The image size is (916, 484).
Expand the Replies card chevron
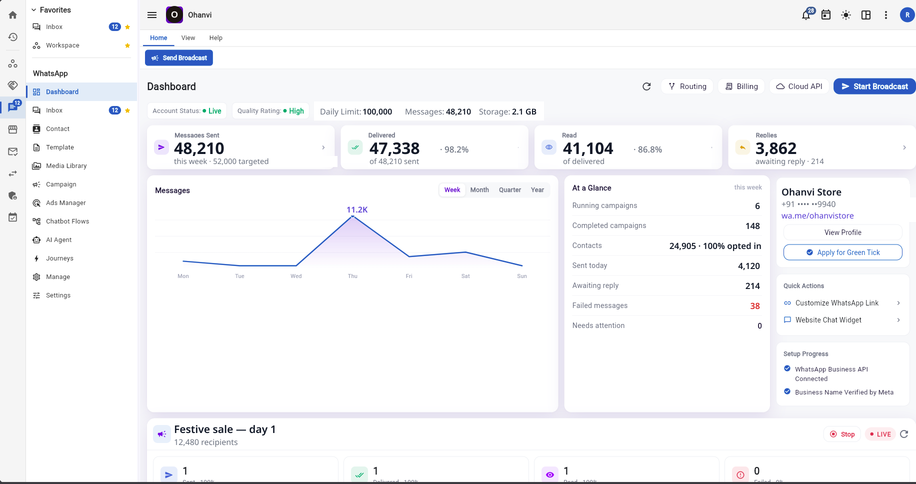point(904,148)
